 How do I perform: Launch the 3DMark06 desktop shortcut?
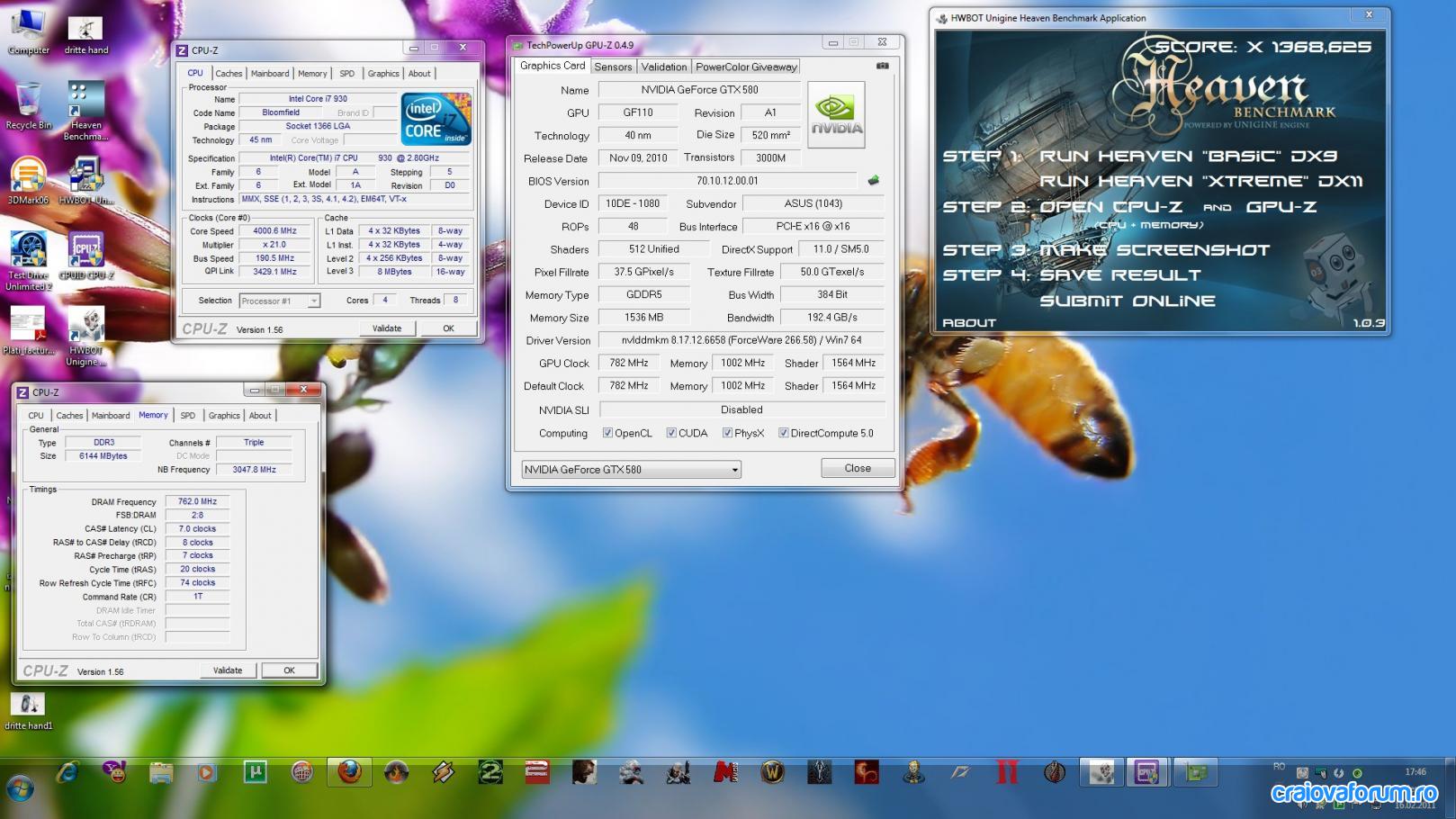click(29, 181)
